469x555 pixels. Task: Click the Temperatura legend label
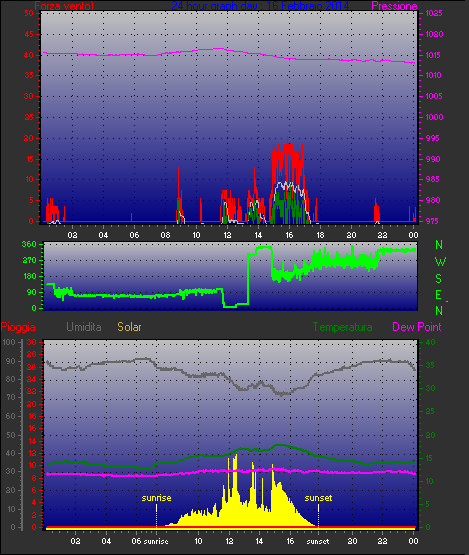click(x=342, y=327)
